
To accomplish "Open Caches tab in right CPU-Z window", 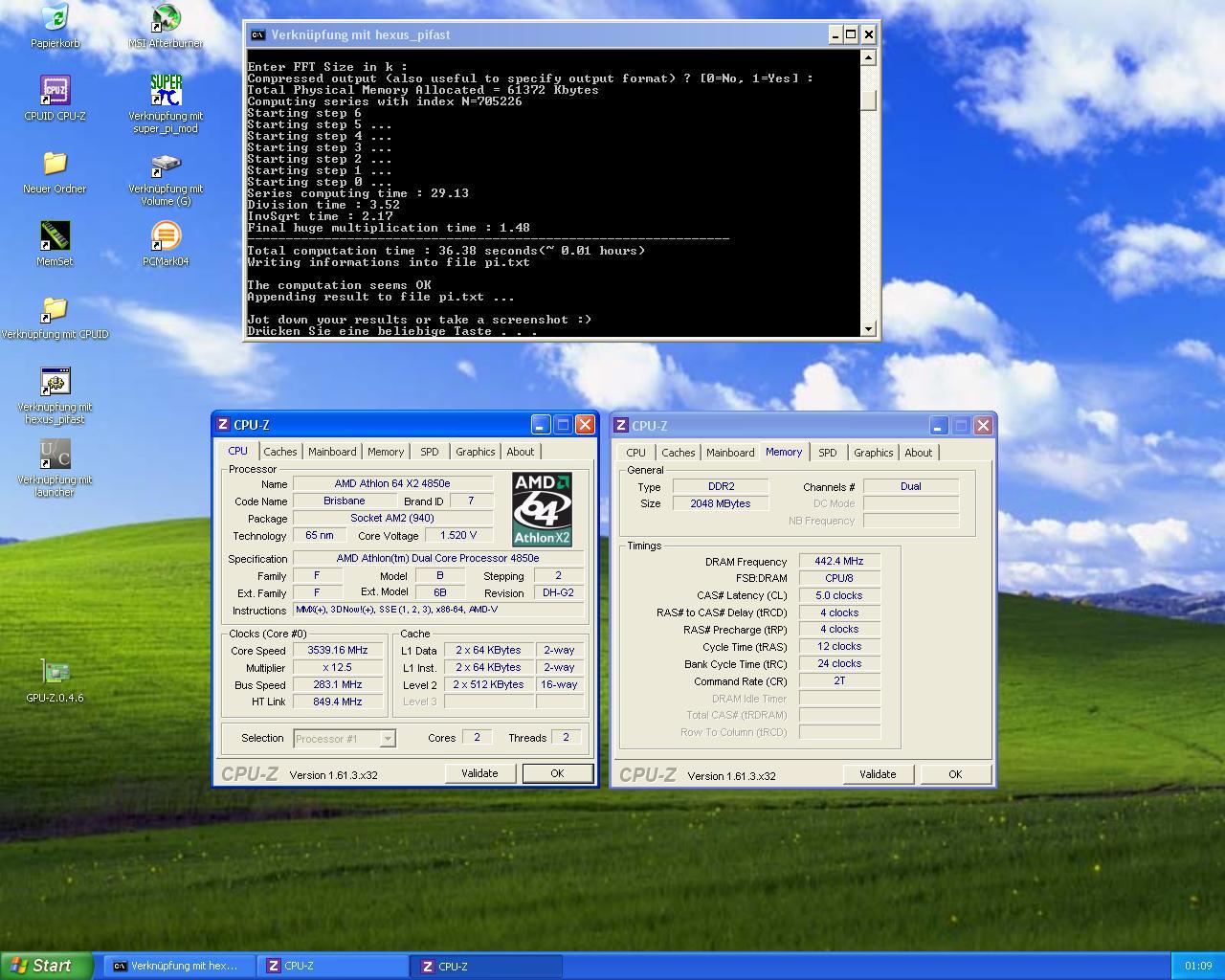I will point(679,453).
